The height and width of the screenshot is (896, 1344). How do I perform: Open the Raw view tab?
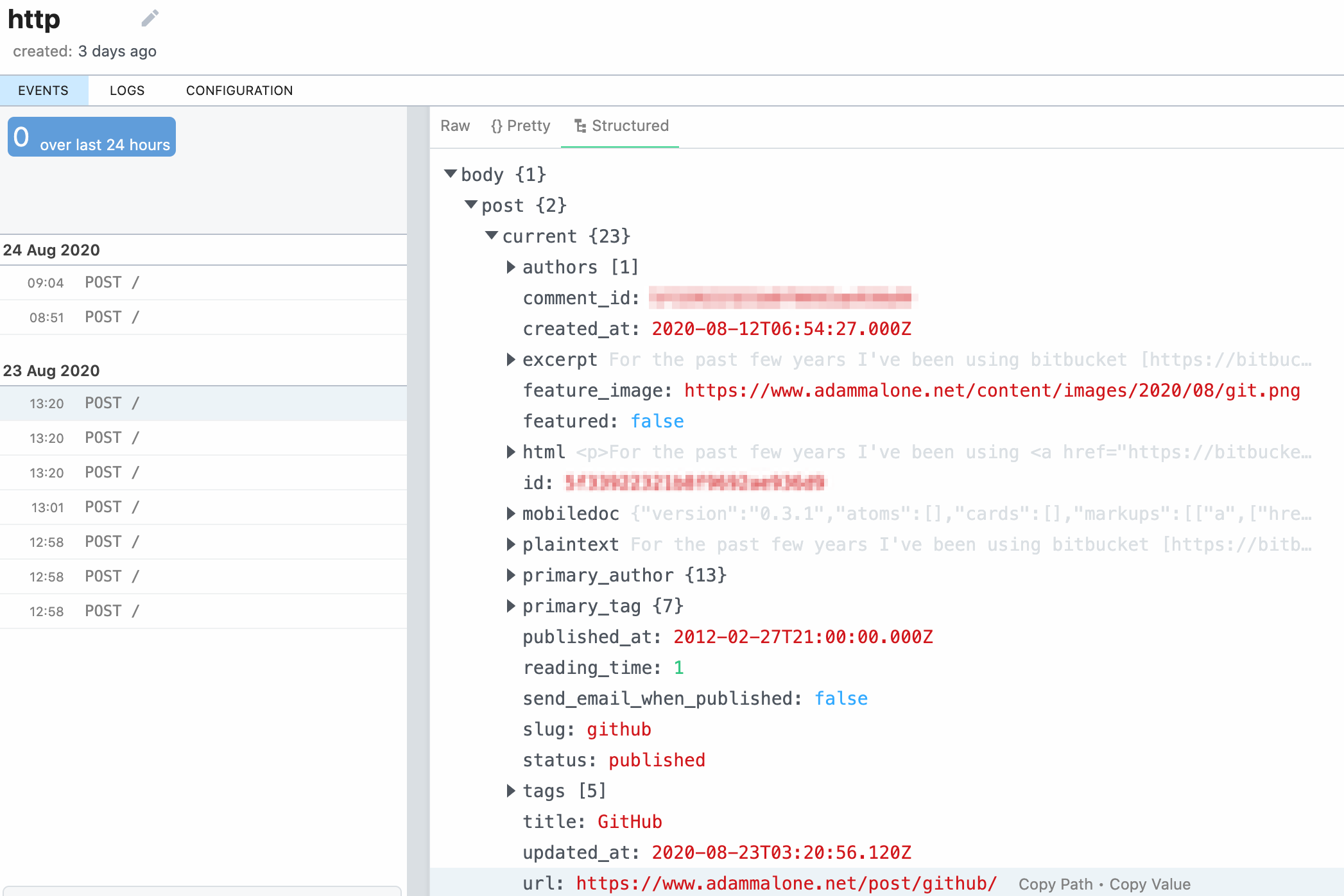(455, 126)
